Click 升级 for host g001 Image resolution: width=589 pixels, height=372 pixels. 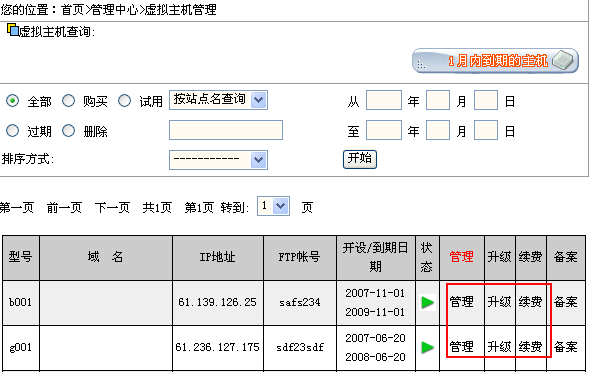pos(499,346)
